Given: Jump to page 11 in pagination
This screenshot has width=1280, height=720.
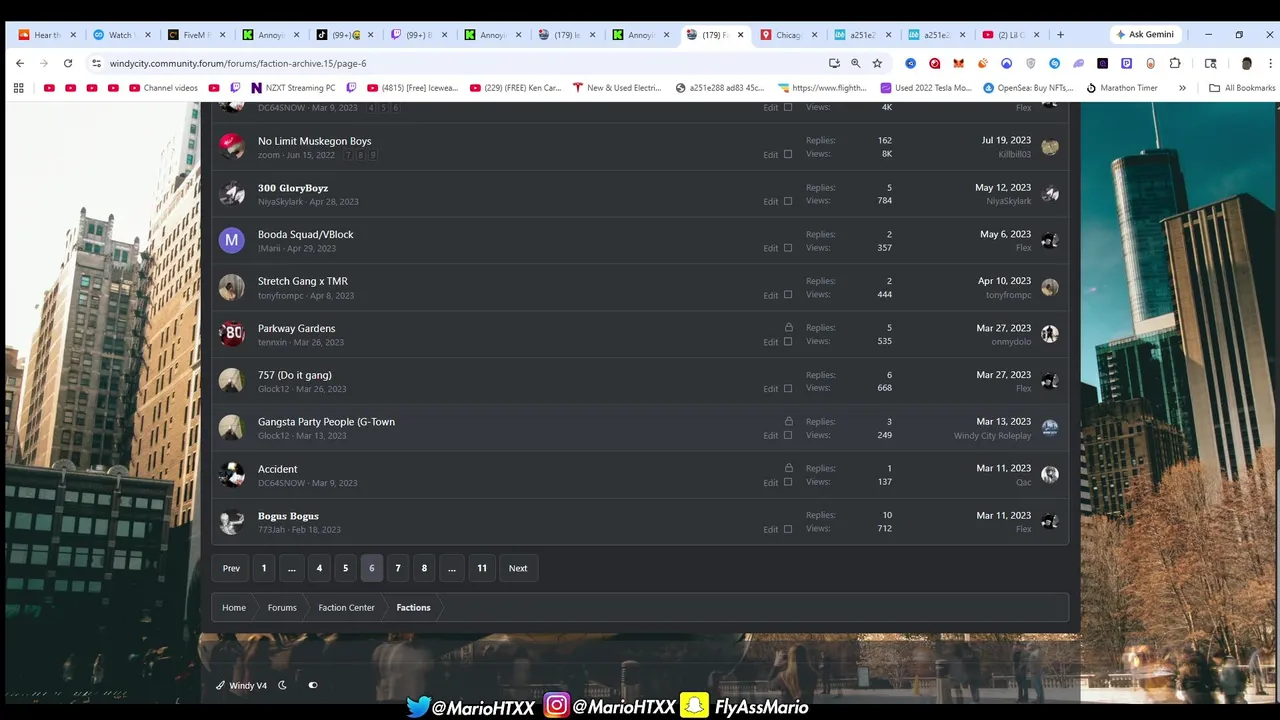Looking at the screenshot, I should click(x=482, y=568).
